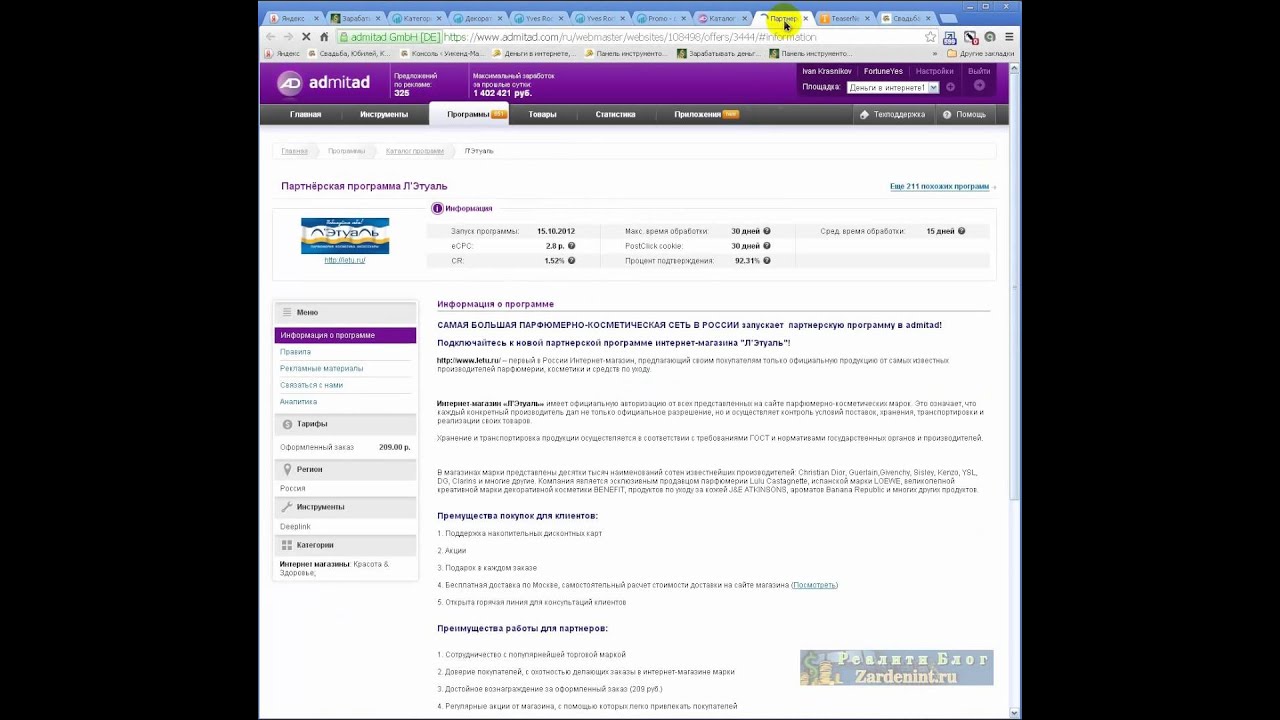Open the Площадка dropdown list
This screenshot has height=720, width=1280.
tap(893, 87)
